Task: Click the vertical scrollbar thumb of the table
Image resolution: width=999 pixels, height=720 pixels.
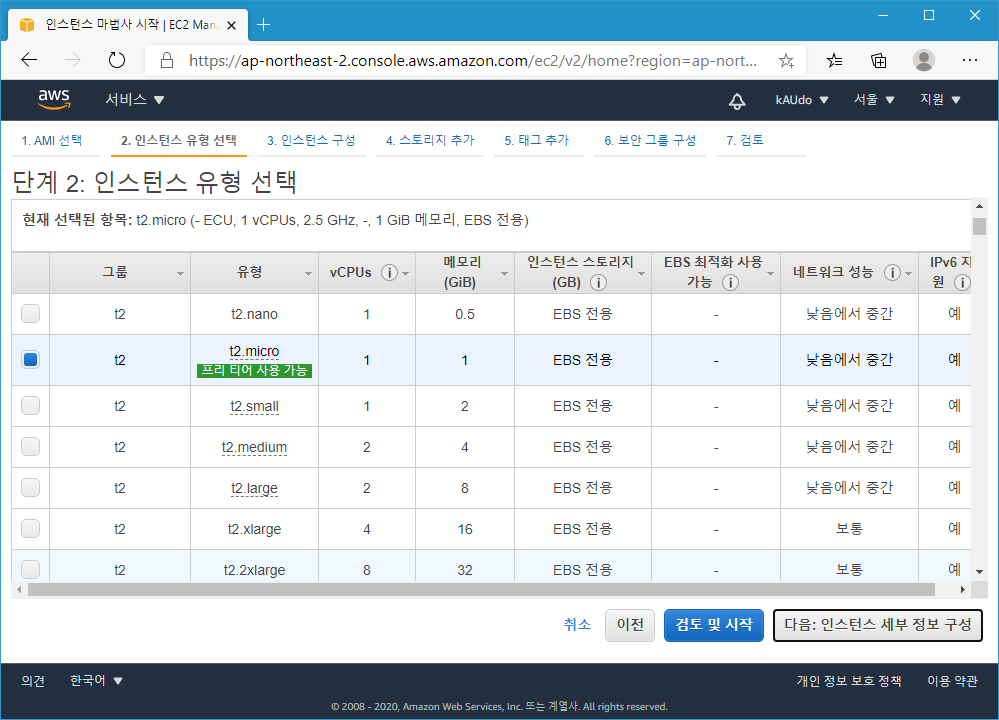Action: tap(979, 226)
